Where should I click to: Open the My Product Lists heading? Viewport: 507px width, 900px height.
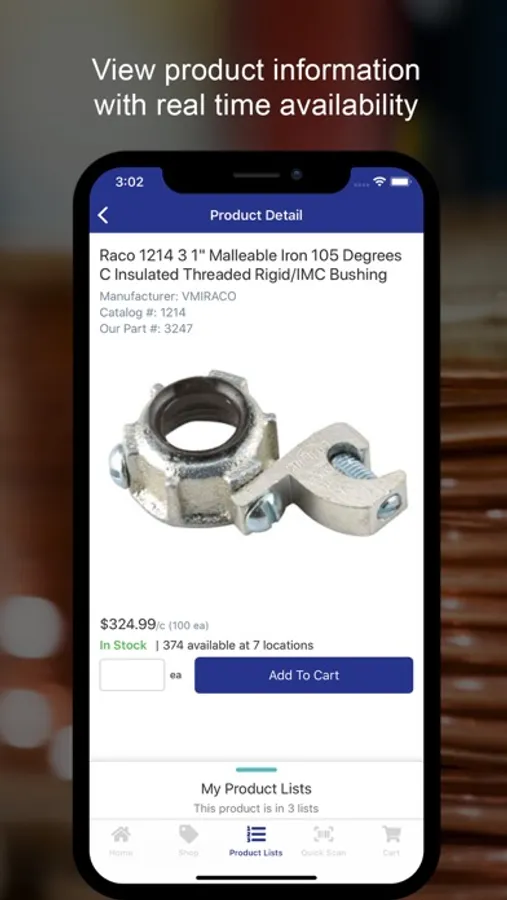(x=256, y=789)
